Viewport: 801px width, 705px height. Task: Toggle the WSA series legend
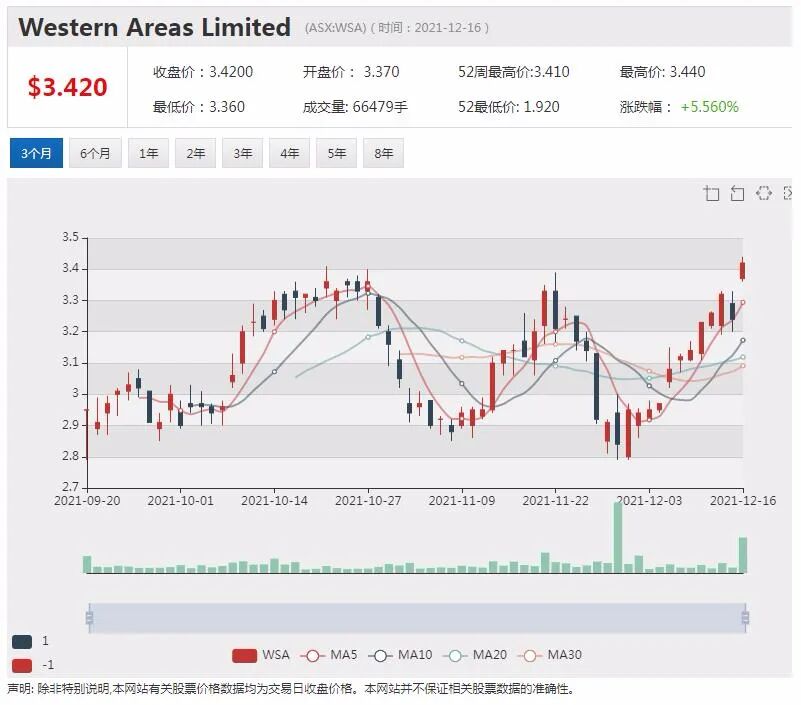261,655
